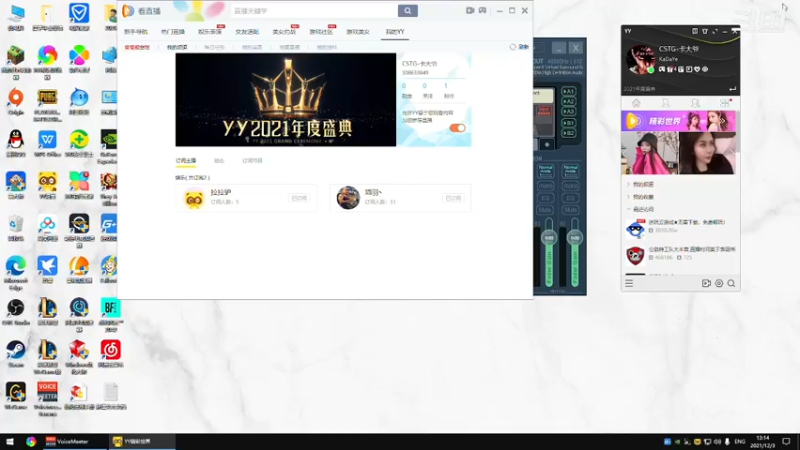The height and width of the screenshot is (450, 800).
Task: Toggle the orange switch in the profile card
Action: tap(457, 128)
